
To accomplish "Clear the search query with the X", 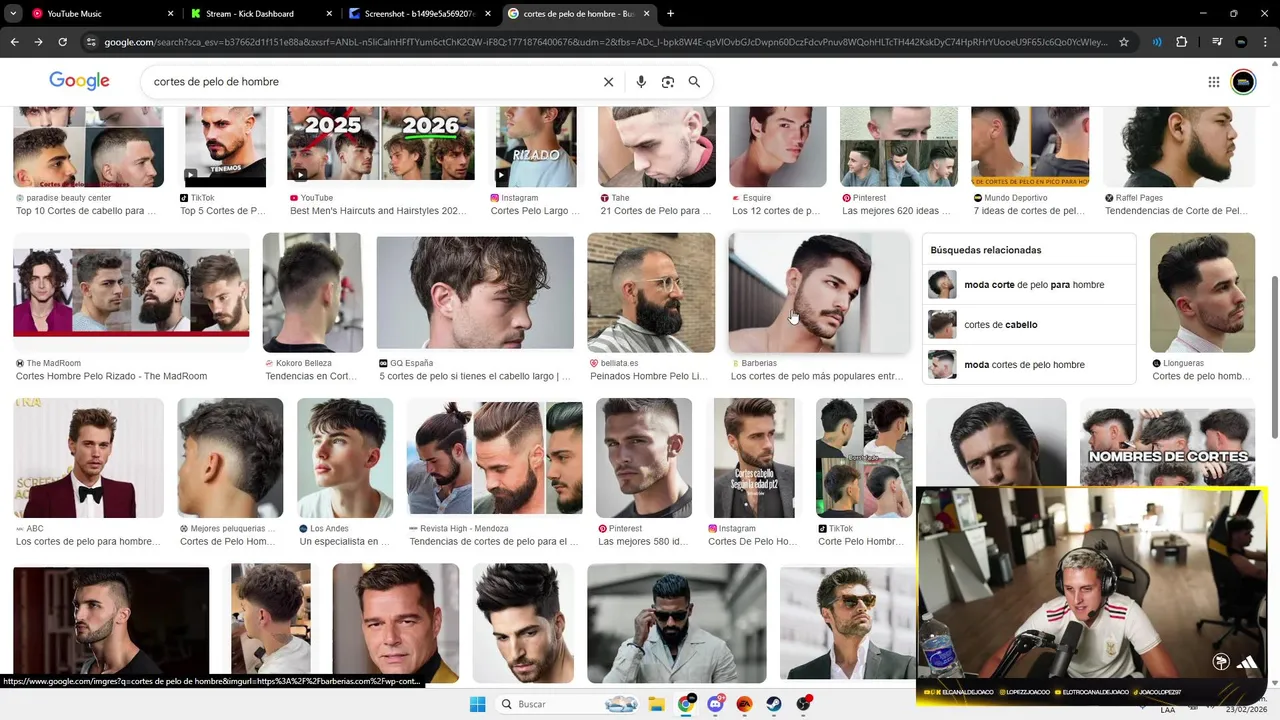I will click(608, 82).
